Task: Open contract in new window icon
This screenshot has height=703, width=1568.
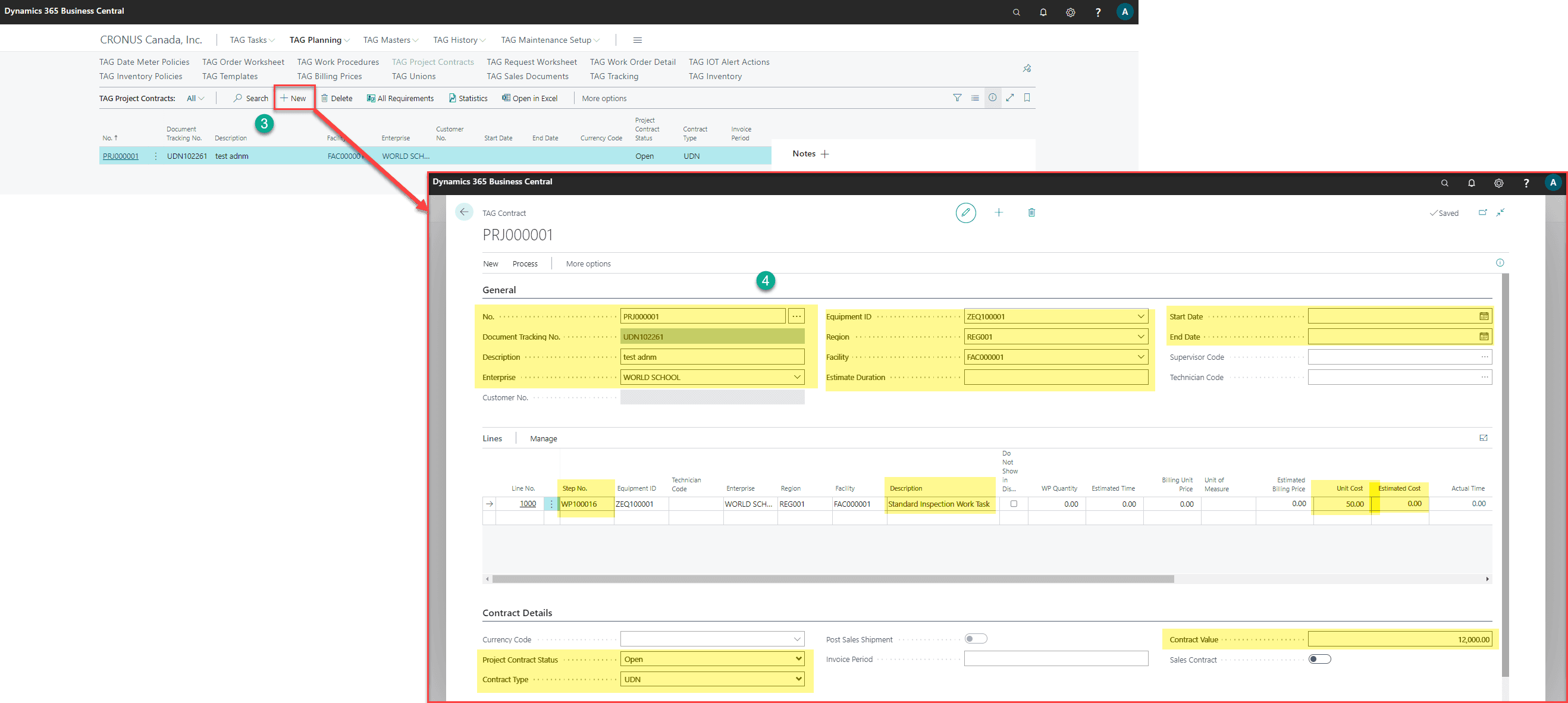Action: pyautogui.click(x=1482, y=212)
